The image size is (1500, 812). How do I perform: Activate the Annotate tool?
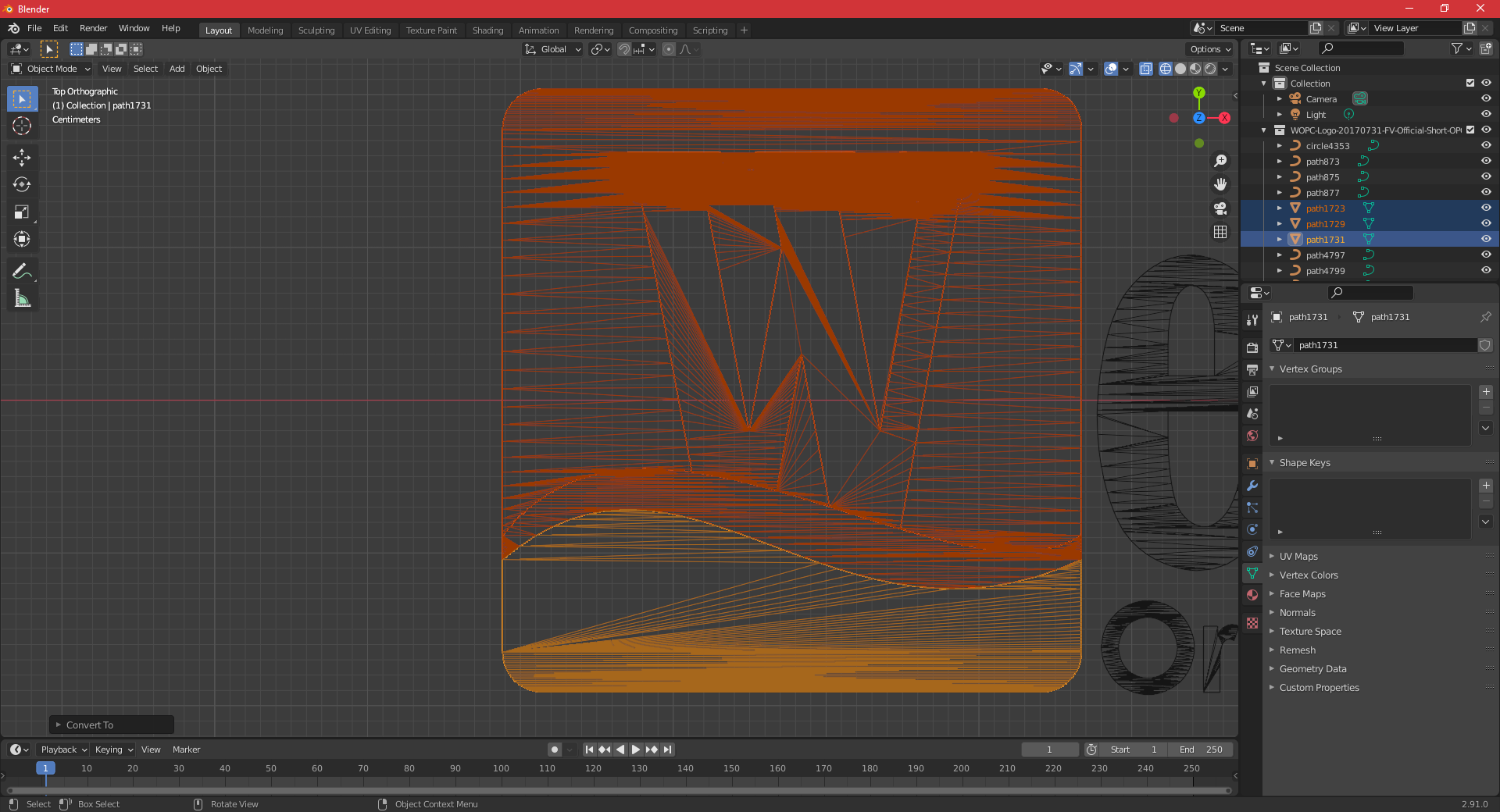pos(22,271)
